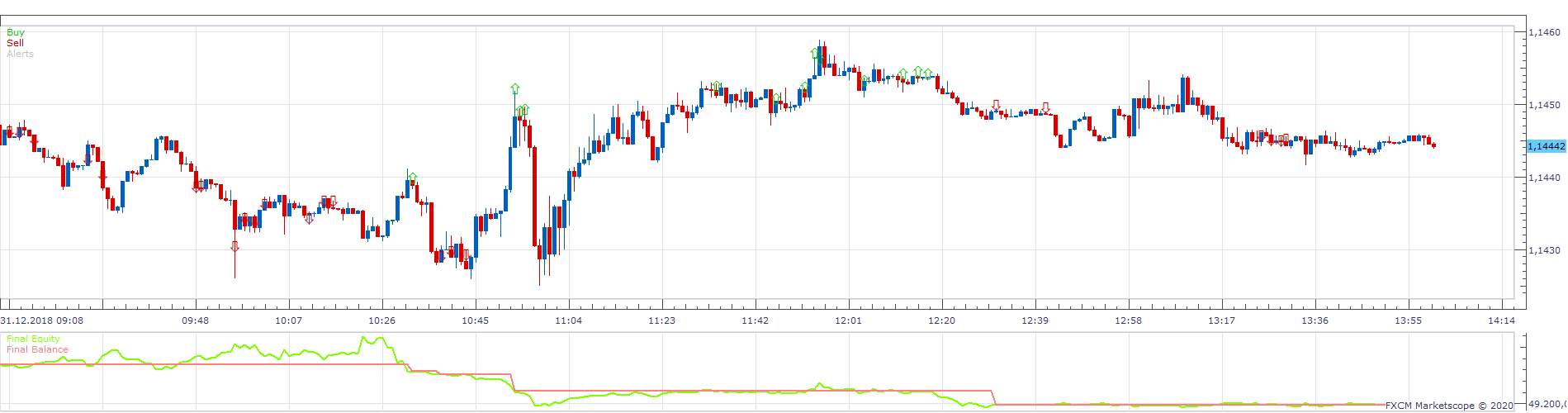Screen dimensions: 1568x413
Task: Click the 10:07 time axis label
Action: coord(289,320)
